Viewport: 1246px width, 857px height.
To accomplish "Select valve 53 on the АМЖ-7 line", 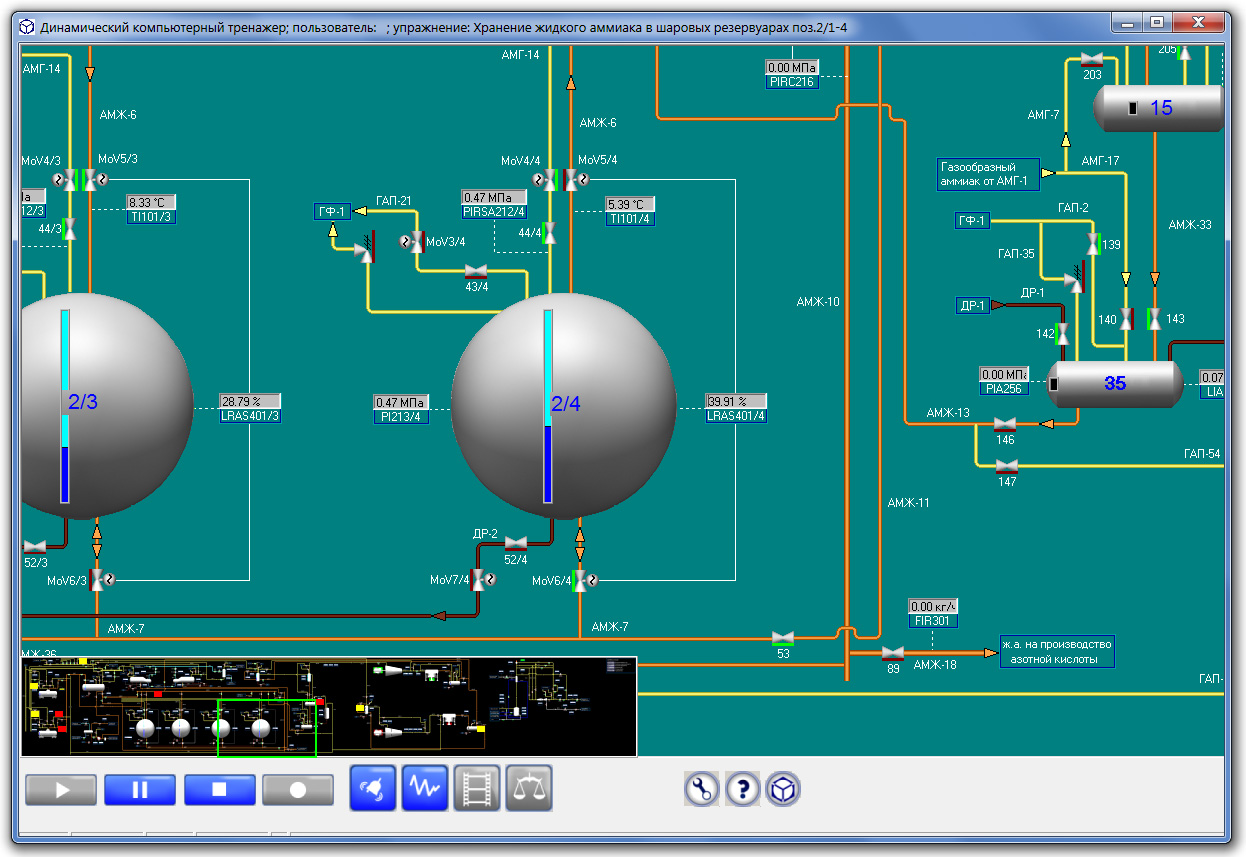I will pos(783,637).
